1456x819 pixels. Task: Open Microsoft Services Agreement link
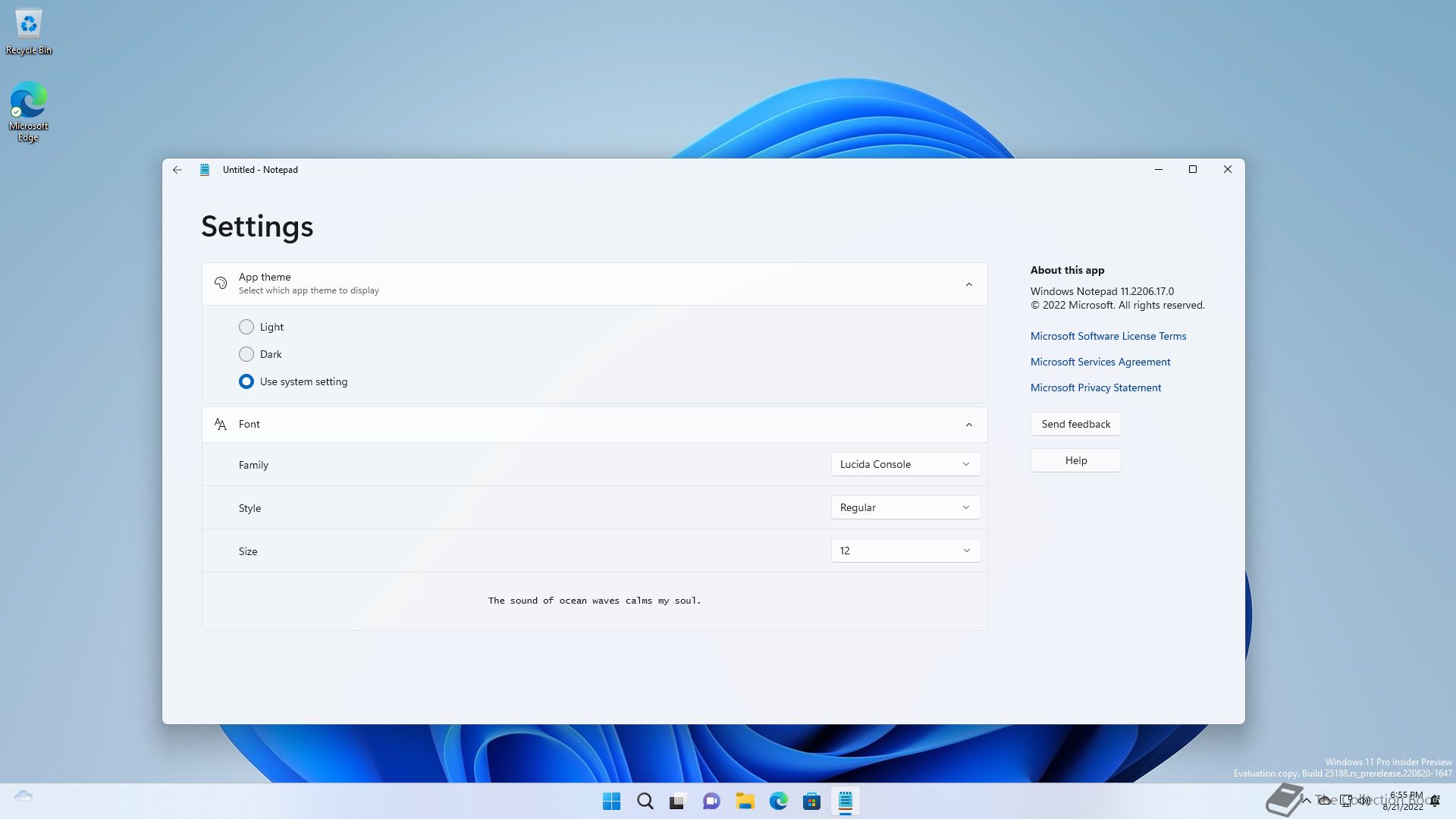1100,362
